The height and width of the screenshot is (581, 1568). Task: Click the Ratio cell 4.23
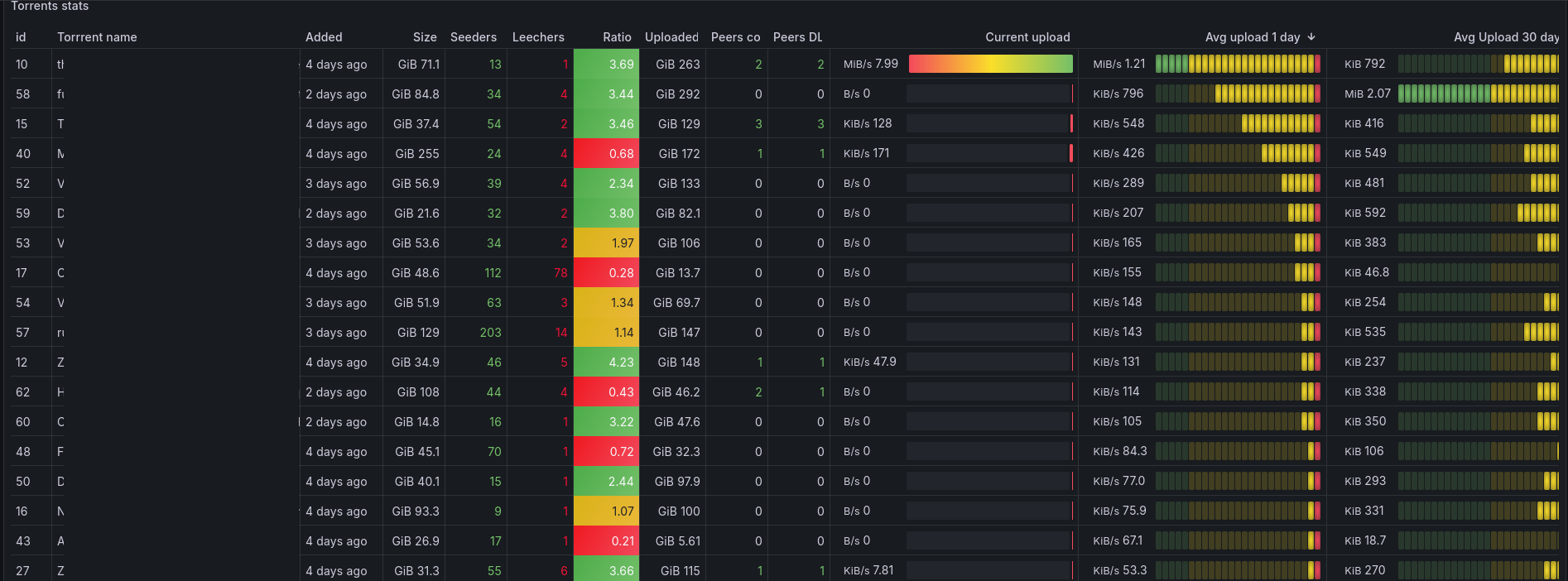tap(606, 362)
